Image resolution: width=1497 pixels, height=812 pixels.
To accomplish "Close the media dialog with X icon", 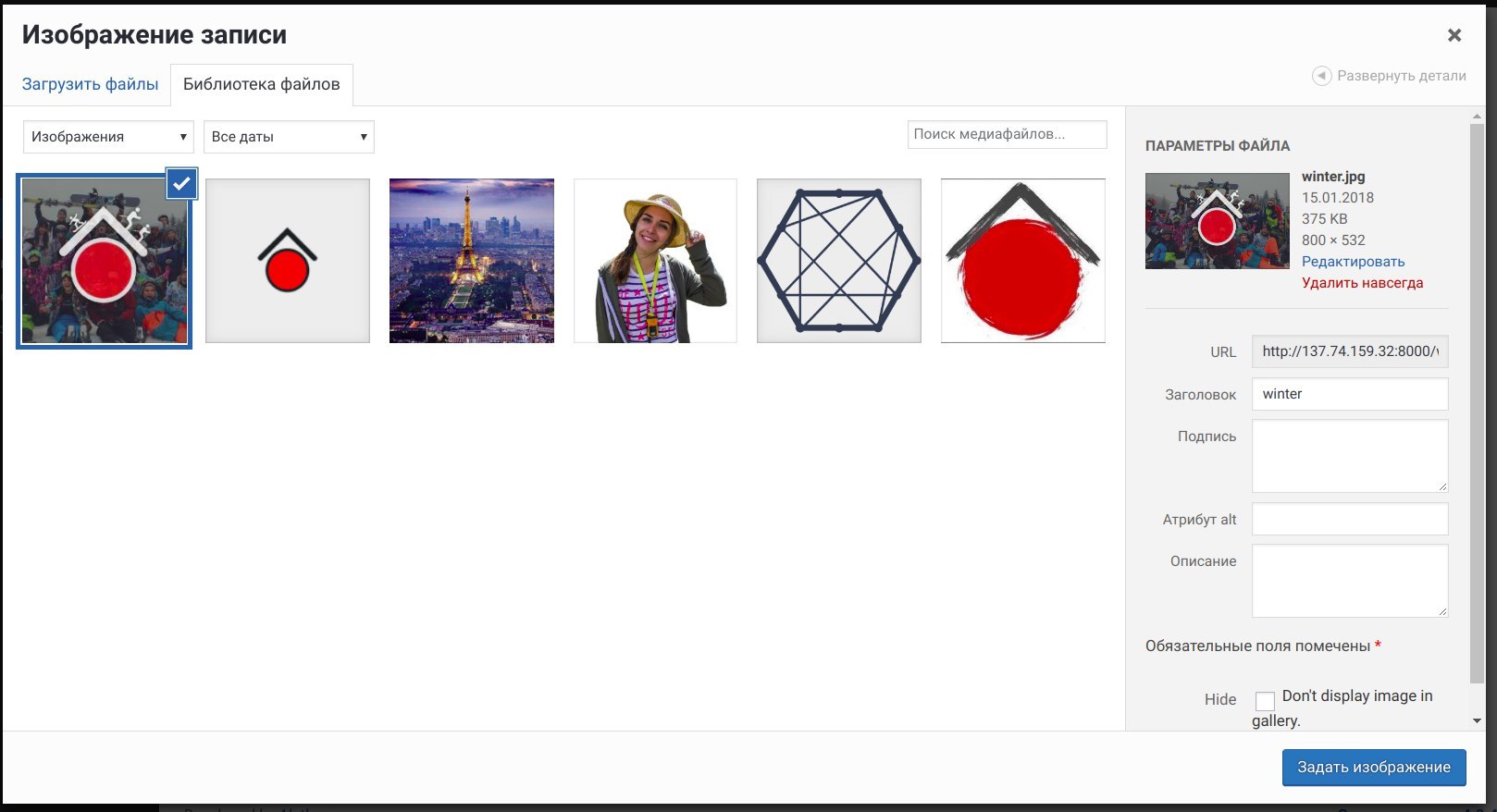I will [1454, 35].
